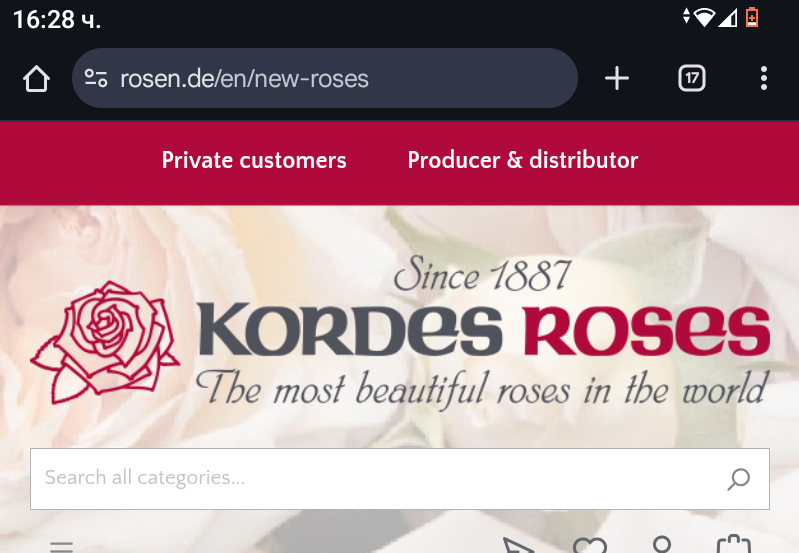Click the red rose logo drawing
This screenshot has width=799, height=553.
click(x=105, y=343)
